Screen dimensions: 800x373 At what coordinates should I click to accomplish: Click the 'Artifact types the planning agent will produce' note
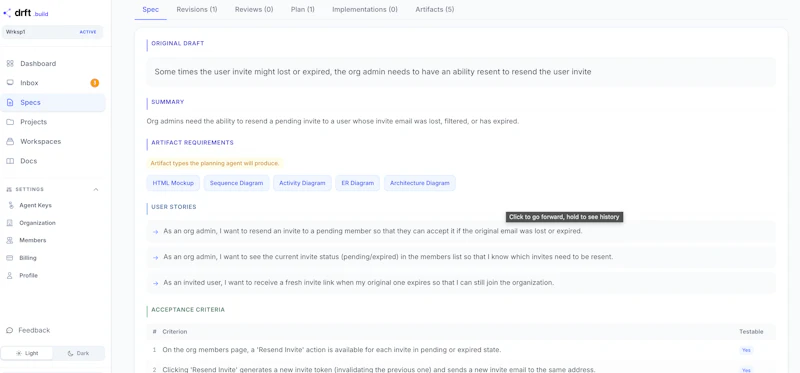click(214, 163)
